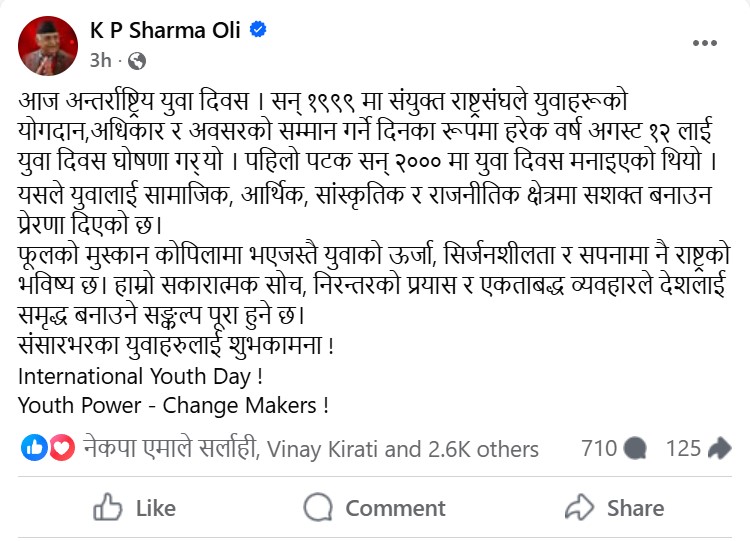The image size is (750, 541).
Task: Click the 3h post timestamp
Action: [100, 61]
